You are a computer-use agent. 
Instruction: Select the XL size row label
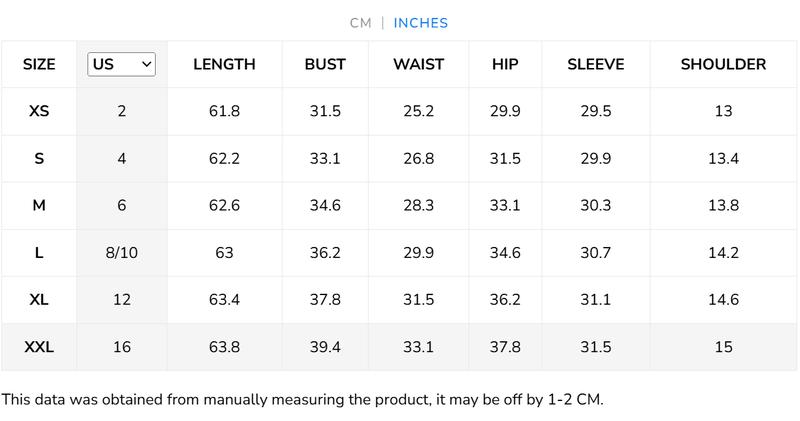39,300
